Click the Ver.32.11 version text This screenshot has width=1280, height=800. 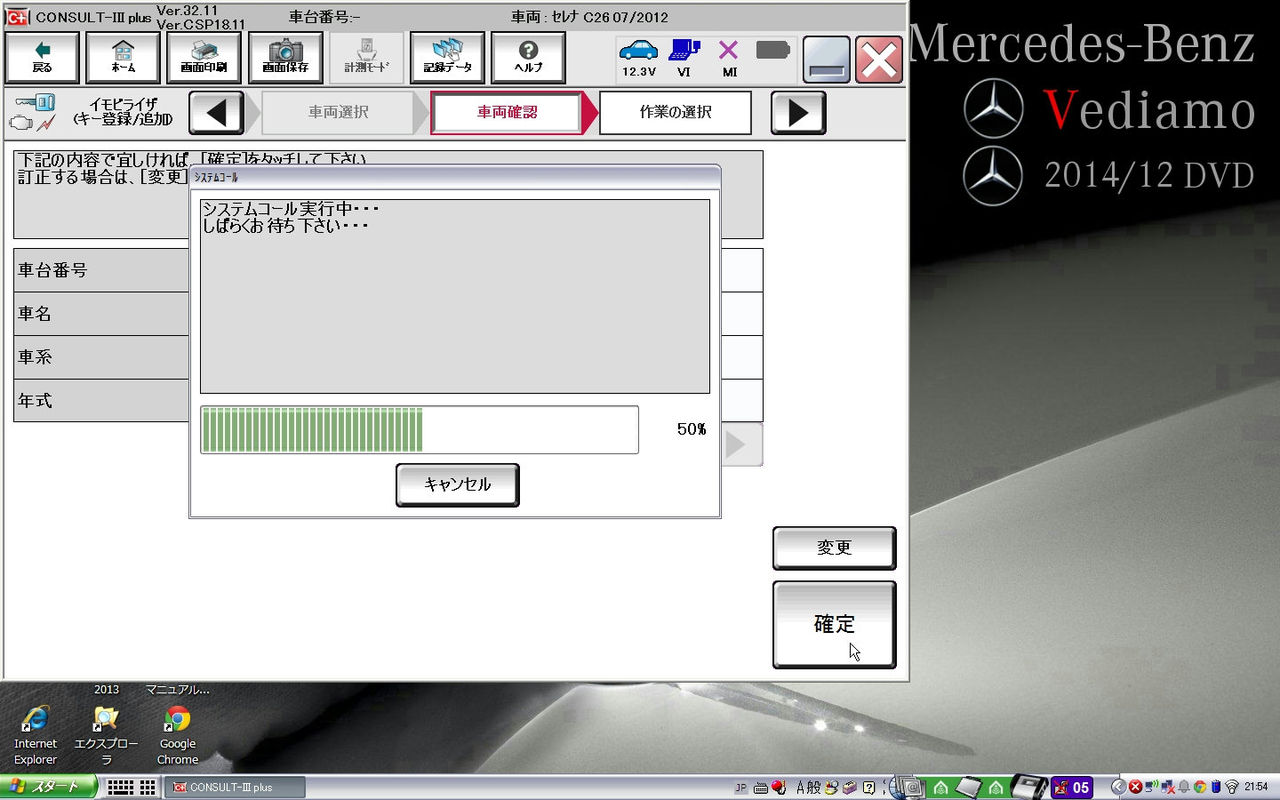tap(186, 10)
